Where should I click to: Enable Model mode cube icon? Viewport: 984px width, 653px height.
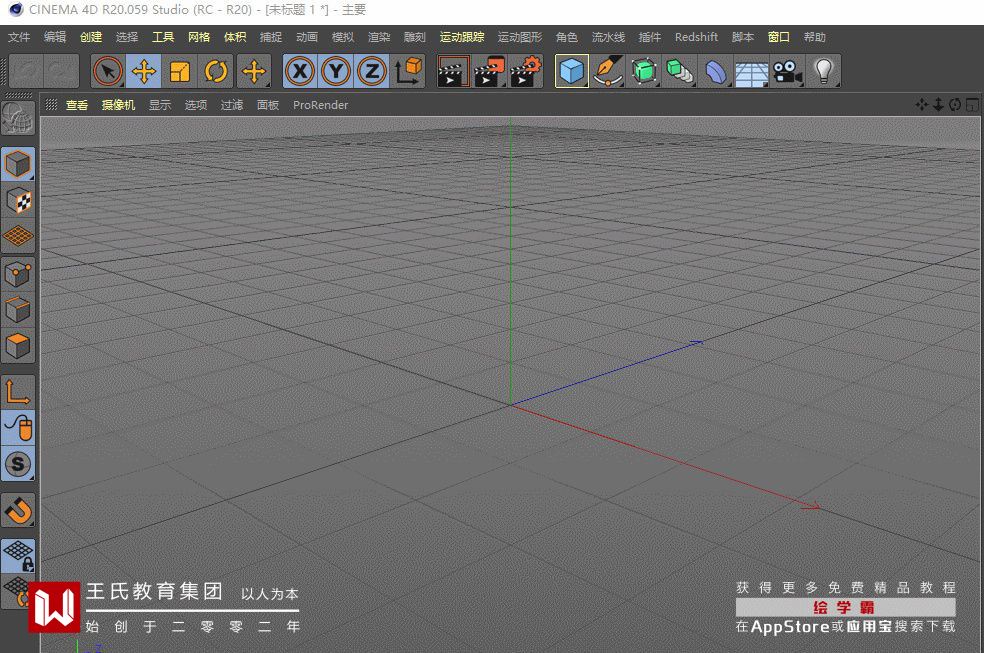click(x=18, y=164)
